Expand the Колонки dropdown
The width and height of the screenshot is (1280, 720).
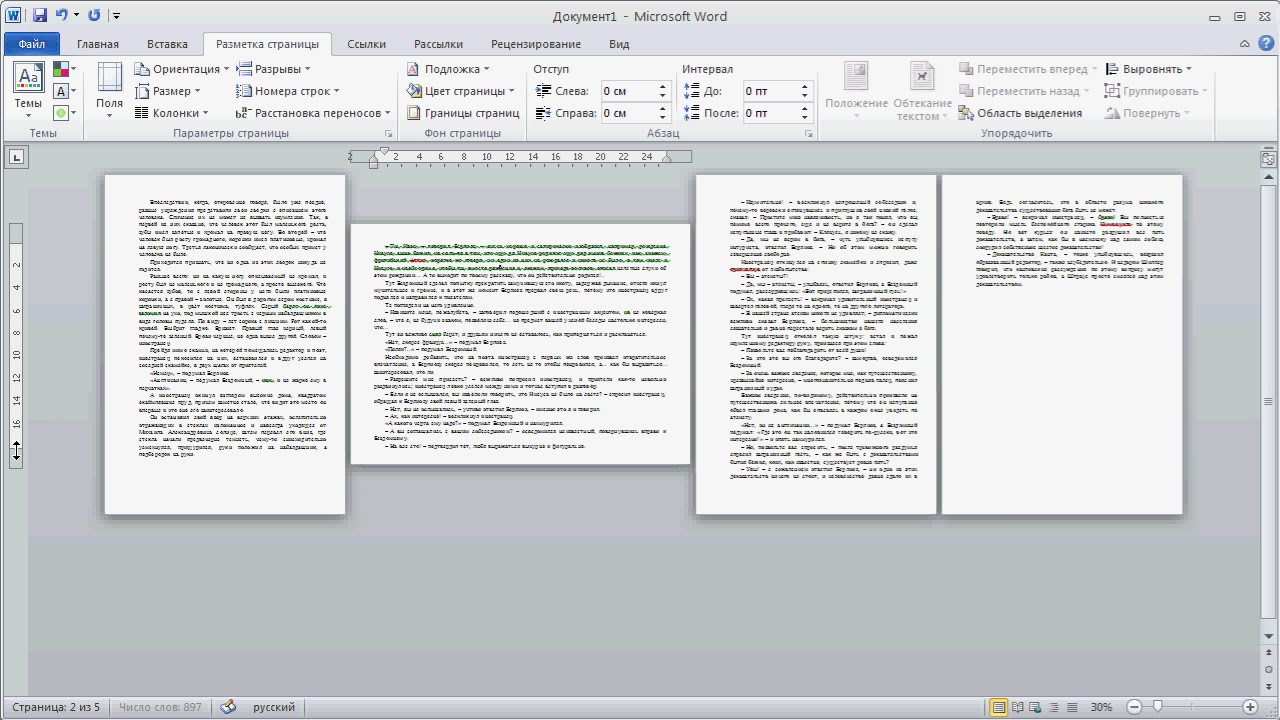[x=172, y=113]
